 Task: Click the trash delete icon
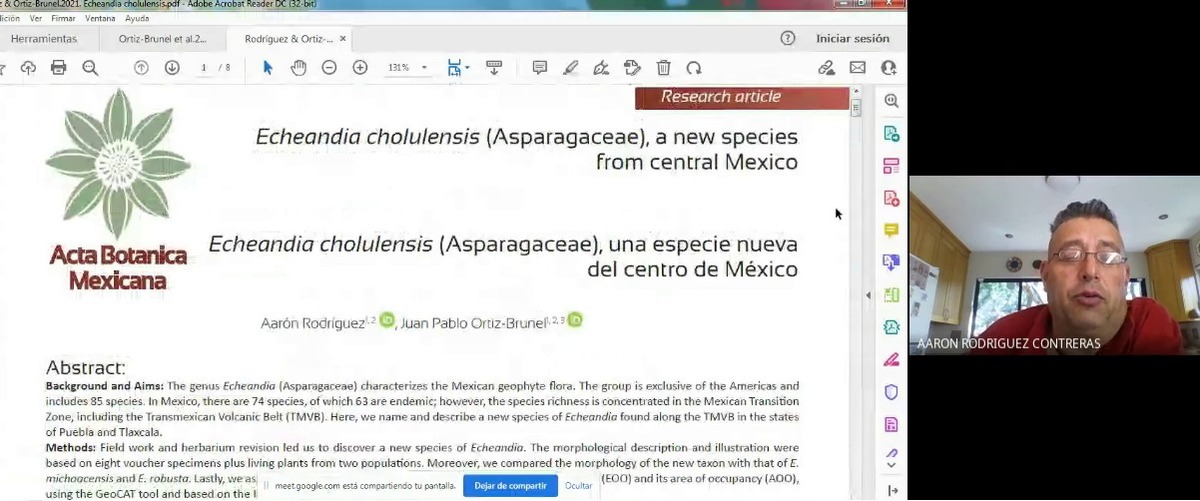[663, 68]
